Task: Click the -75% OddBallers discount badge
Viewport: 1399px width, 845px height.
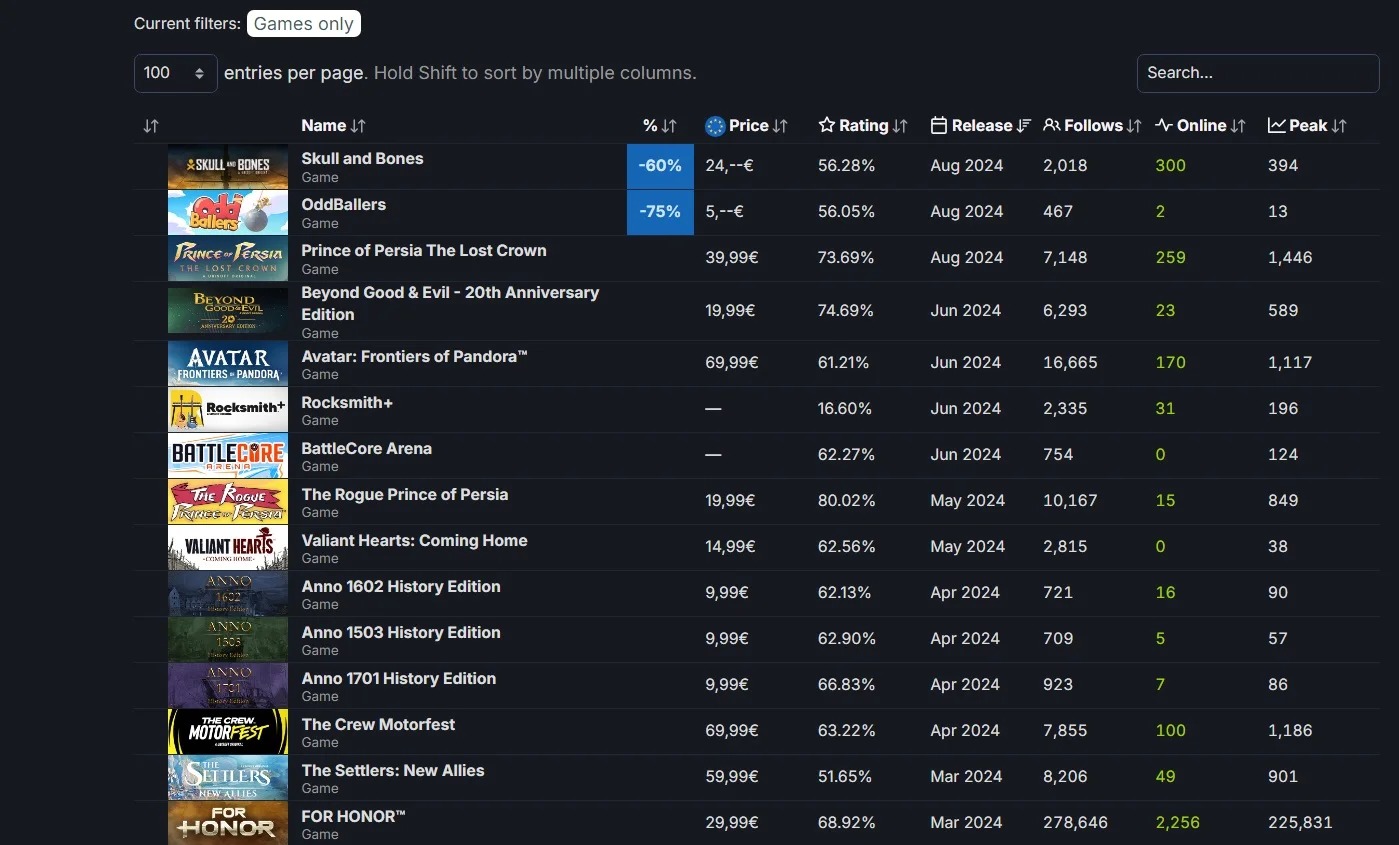Action: pos(660,212)
